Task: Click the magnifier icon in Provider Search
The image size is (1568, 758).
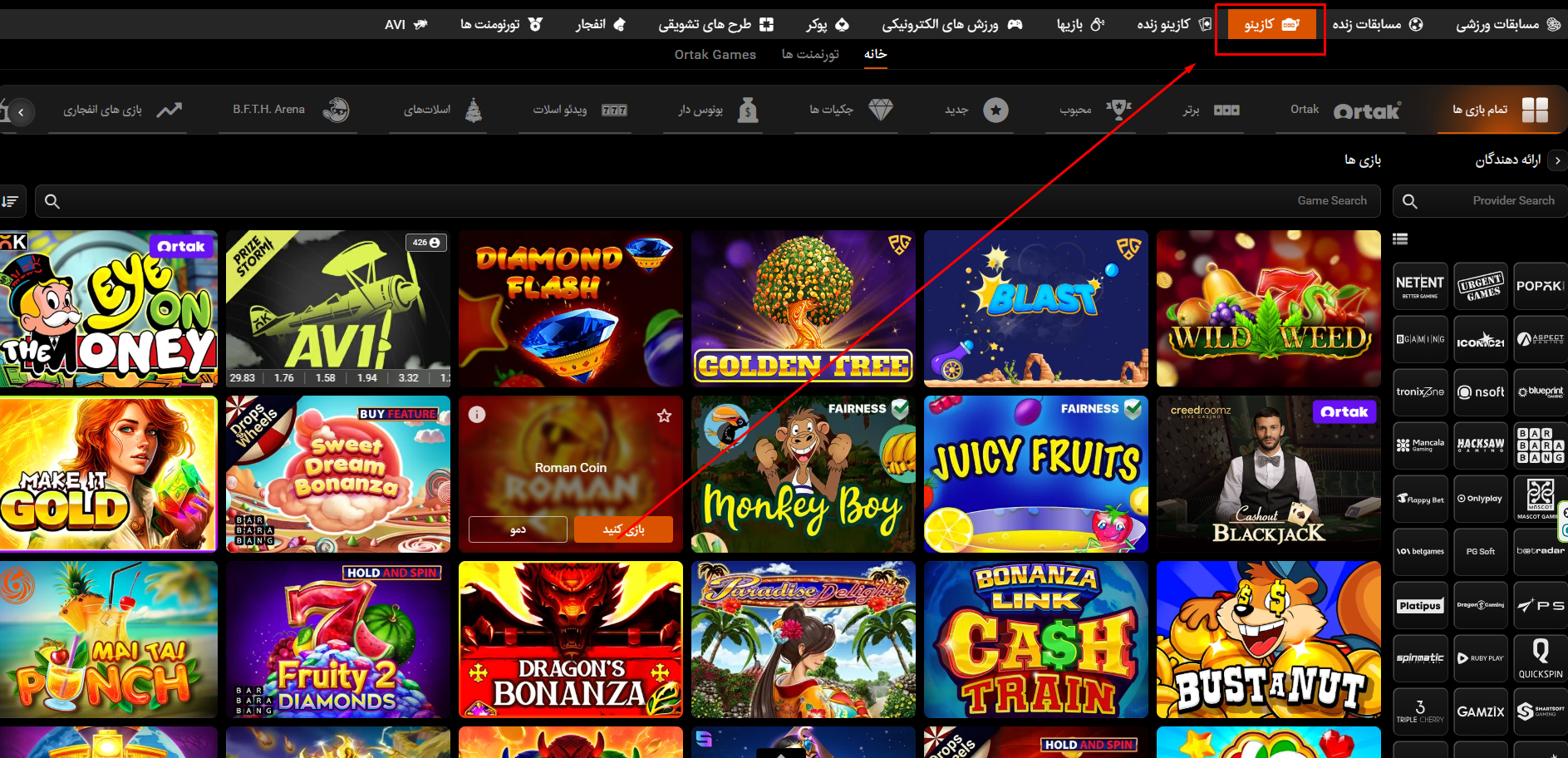Action: [1410, 201]
